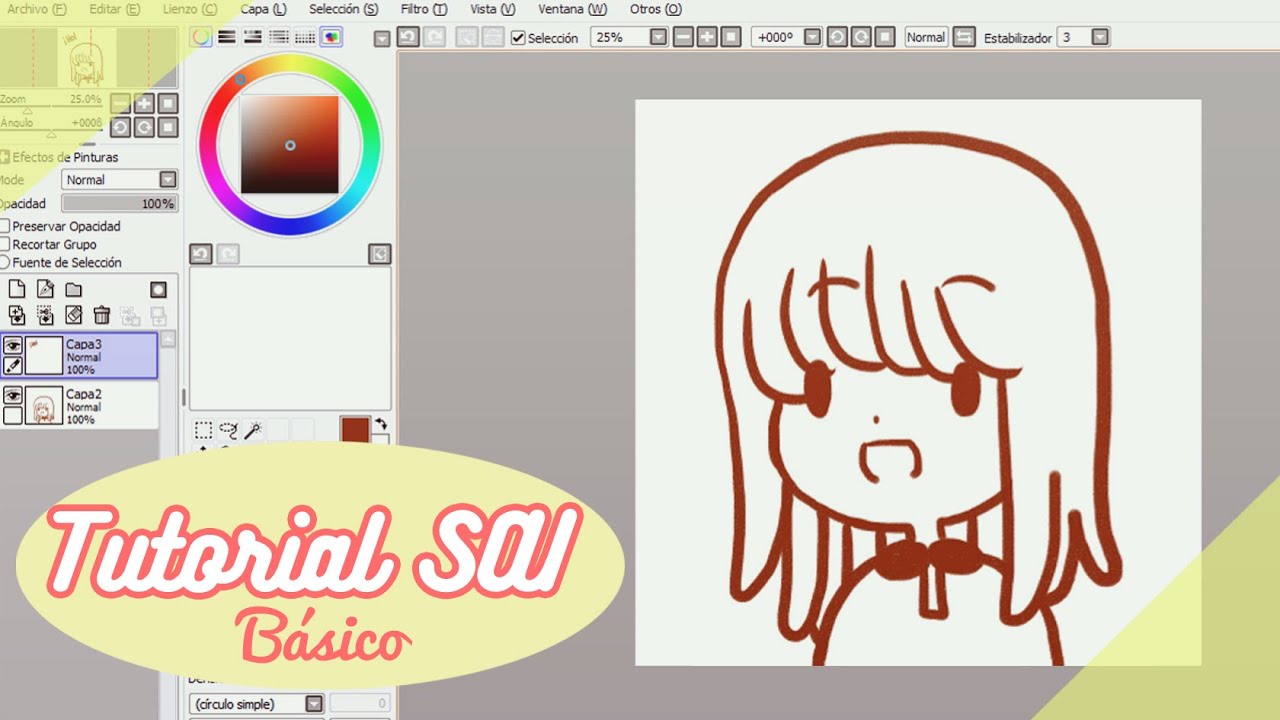Click the redo arrow in the top toolbar
This screenshot has width=1280, height=720.
coord(434,37)
